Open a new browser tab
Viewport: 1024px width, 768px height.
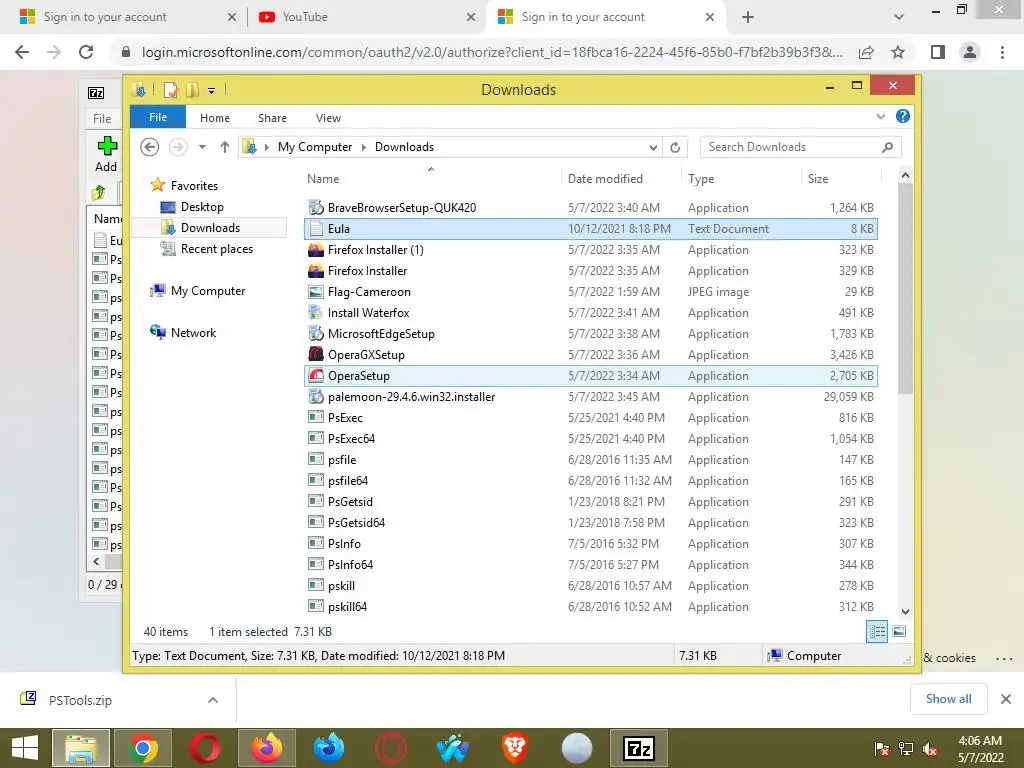coord(748,17)
